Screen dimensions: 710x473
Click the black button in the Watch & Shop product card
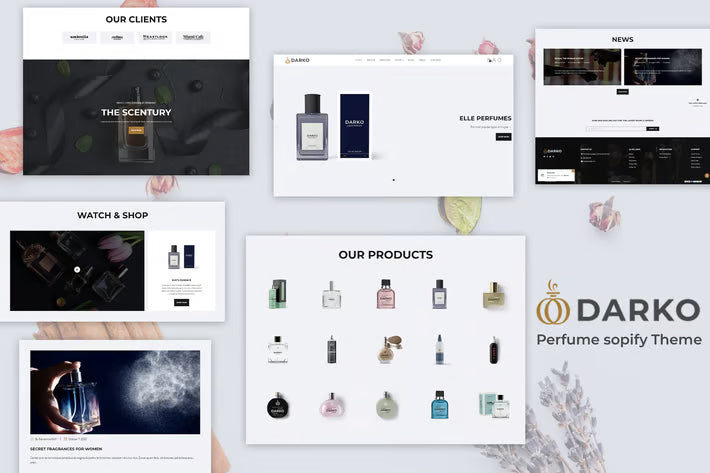[181, 302]
